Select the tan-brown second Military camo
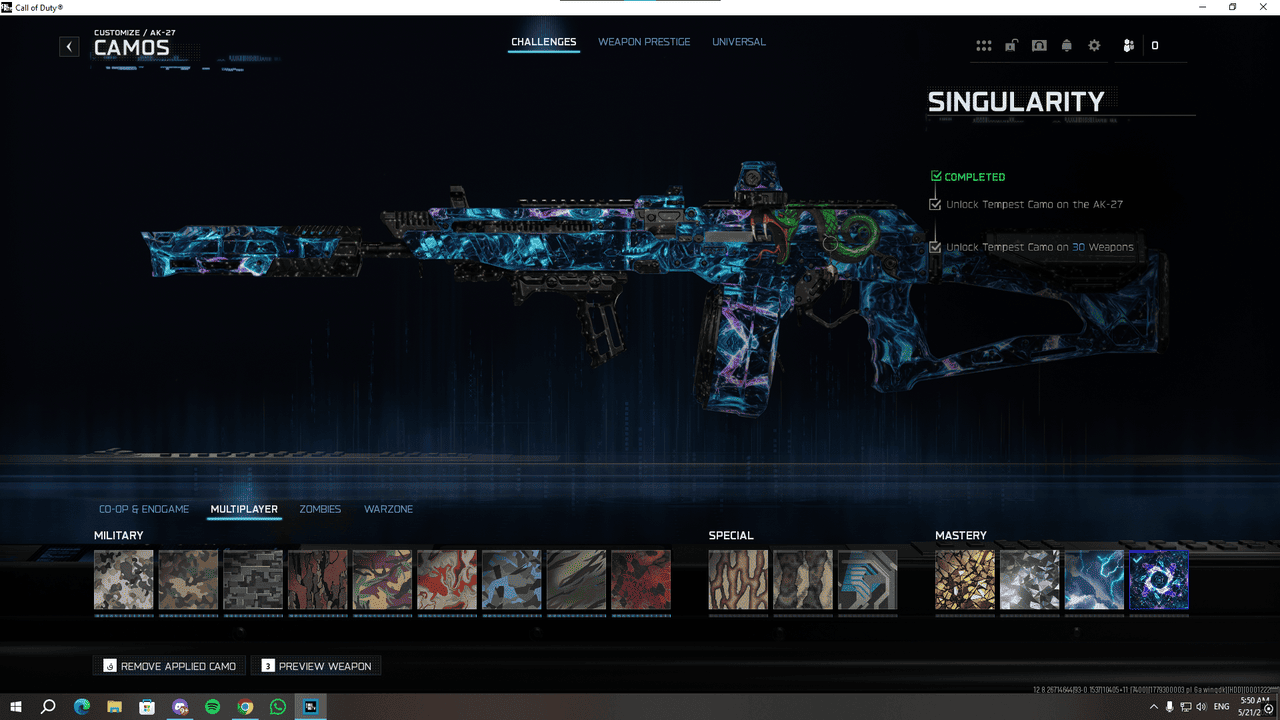This screenshot has width=1280, height=720. click(188, 580)
